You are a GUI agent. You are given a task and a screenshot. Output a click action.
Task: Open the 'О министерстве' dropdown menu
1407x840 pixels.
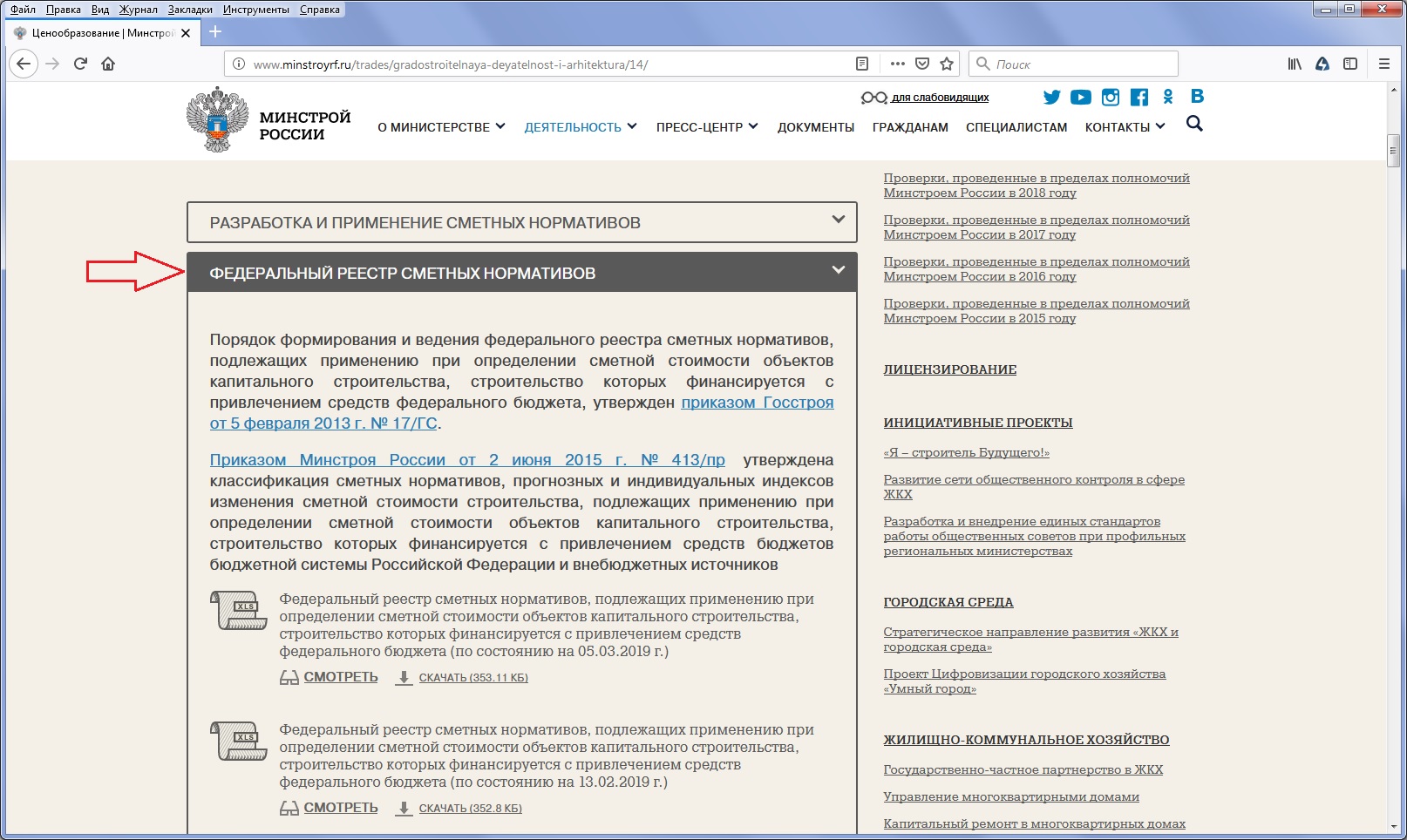pos(441,127)
